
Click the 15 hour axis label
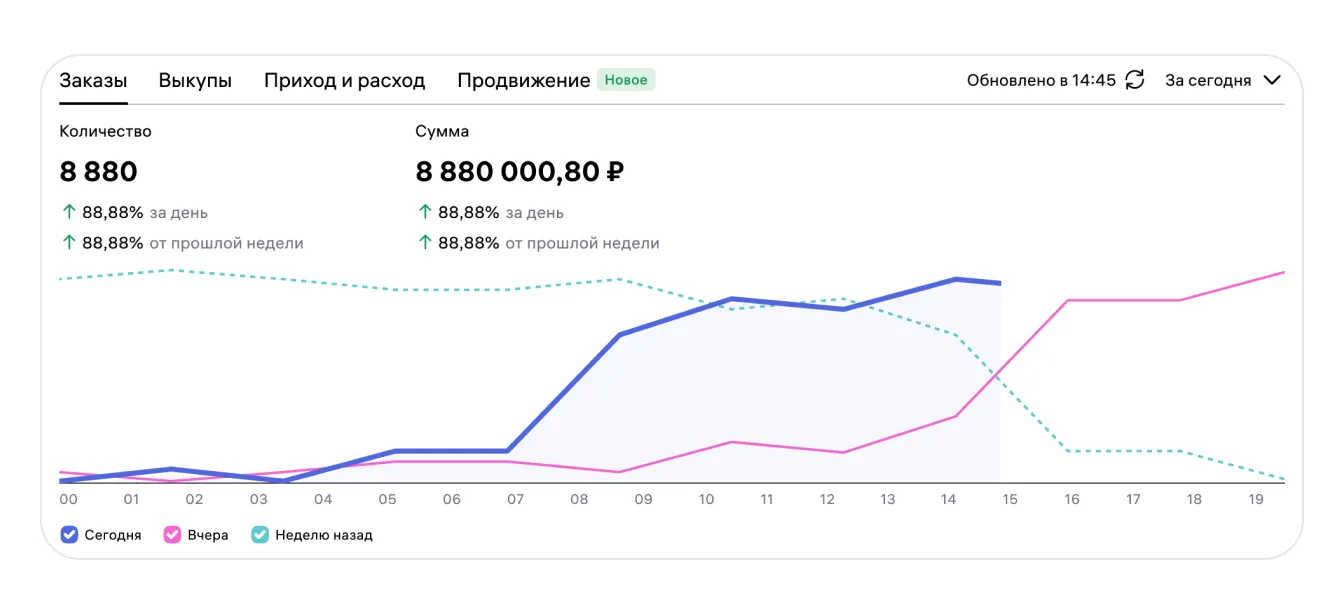coord(1009,499)
